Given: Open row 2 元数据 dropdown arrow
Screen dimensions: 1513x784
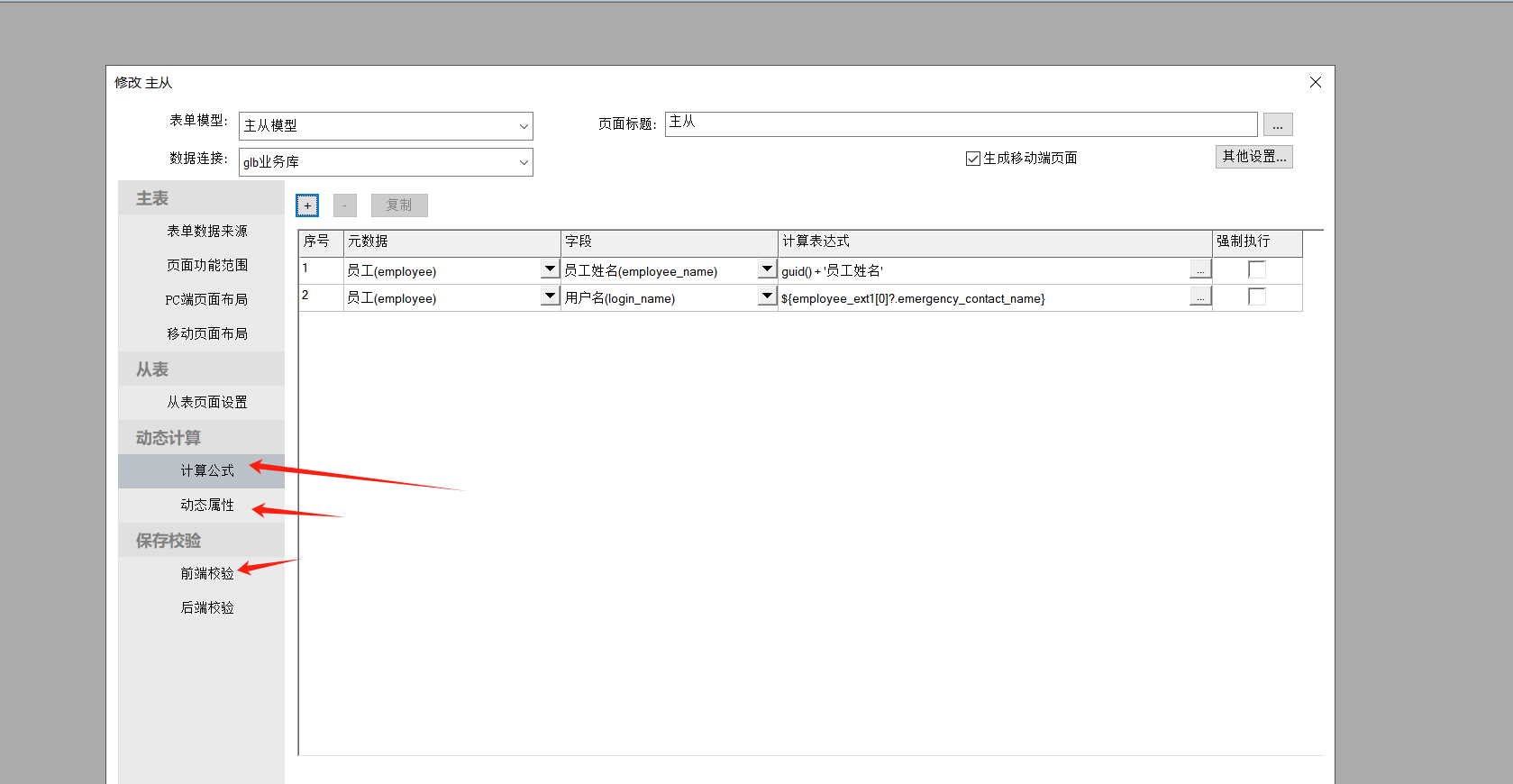Looking at the screenshot, I should click(550, 296).
